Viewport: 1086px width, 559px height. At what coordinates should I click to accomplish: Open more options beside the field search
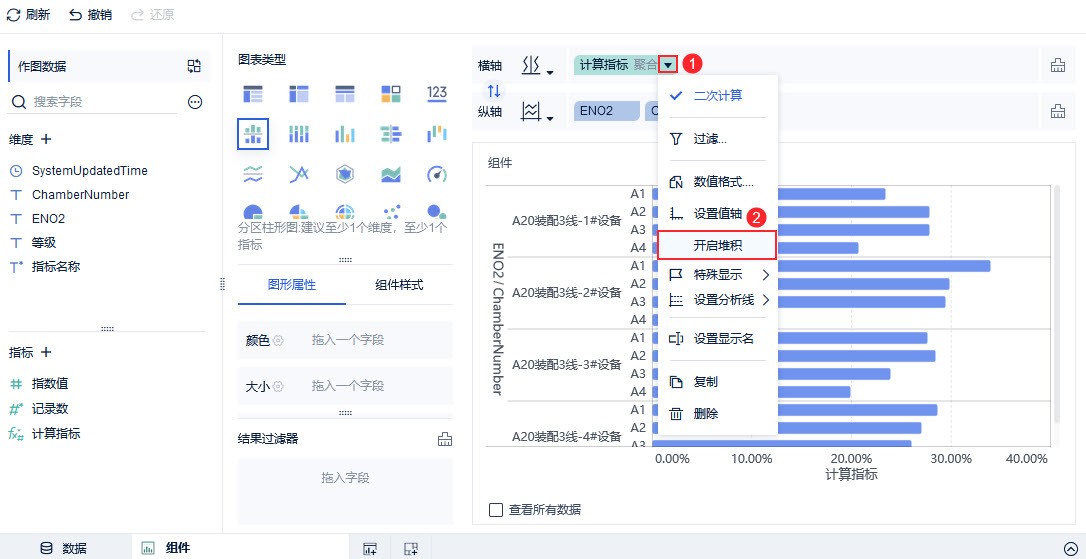click(x=195, y=102)
